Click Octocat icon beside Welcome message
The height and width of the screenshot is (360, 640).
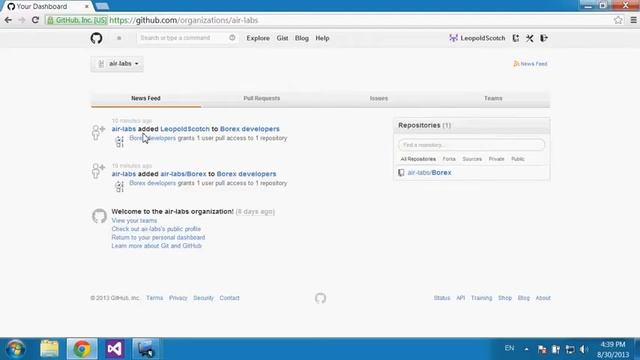[99, 216]
